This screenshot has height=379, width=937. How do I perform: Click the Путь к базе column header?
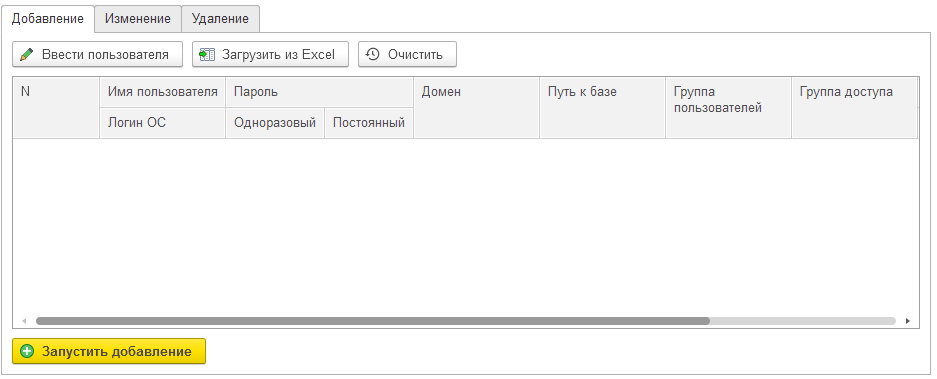602,108
